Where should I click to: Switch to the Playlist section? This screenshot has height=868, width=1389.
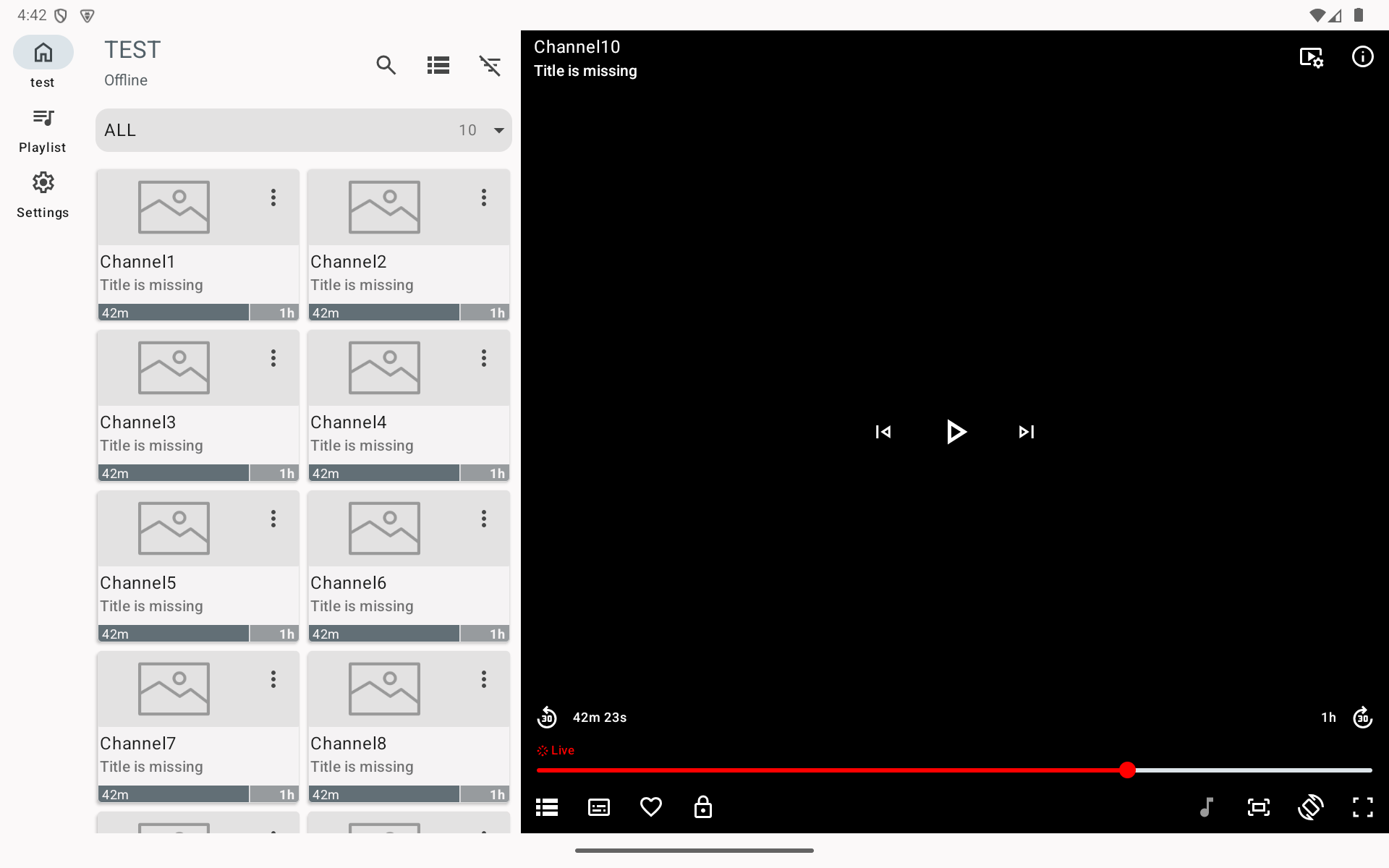coord(43,130)
